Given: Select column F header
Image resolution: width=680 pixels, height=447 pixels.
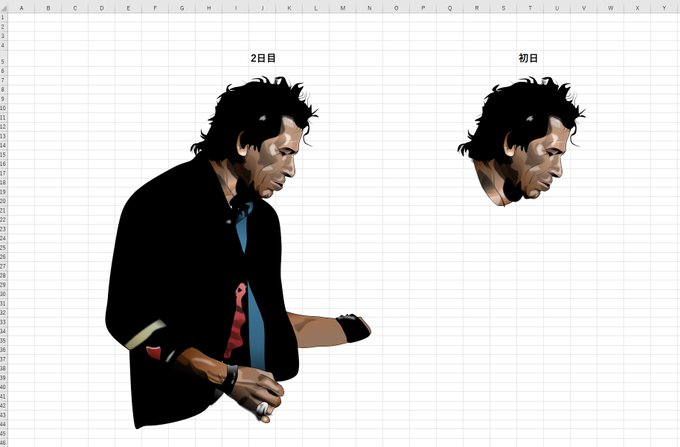Looking at the screenshot, I should point(155,8).
